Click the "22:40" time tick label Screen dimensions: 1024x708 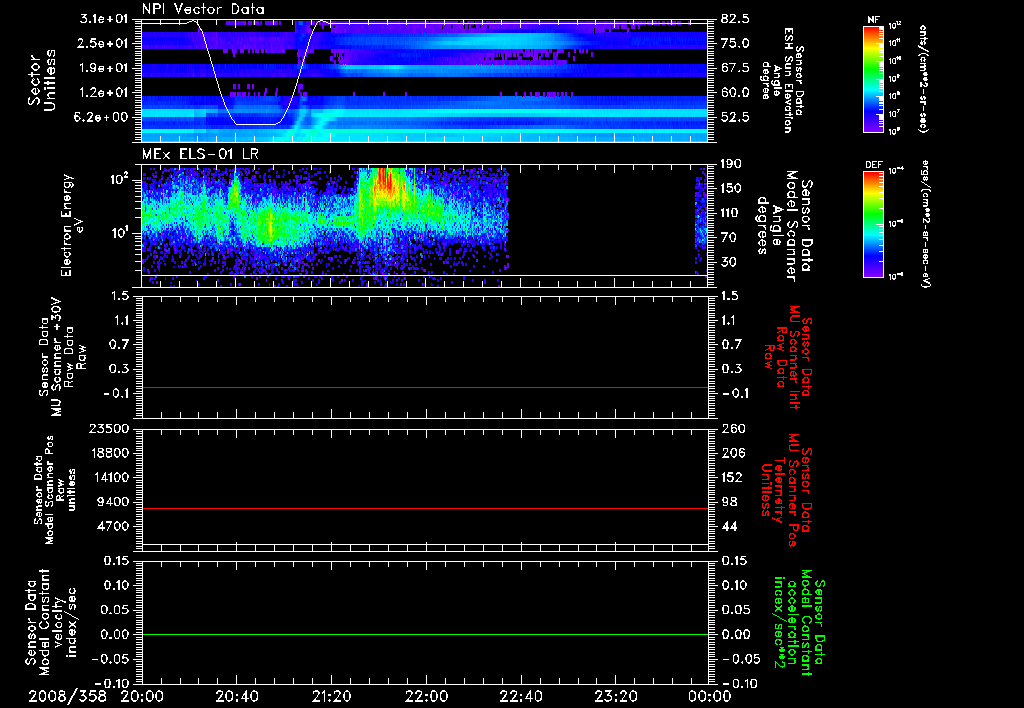pyautogui.click(x=520, y=696)
